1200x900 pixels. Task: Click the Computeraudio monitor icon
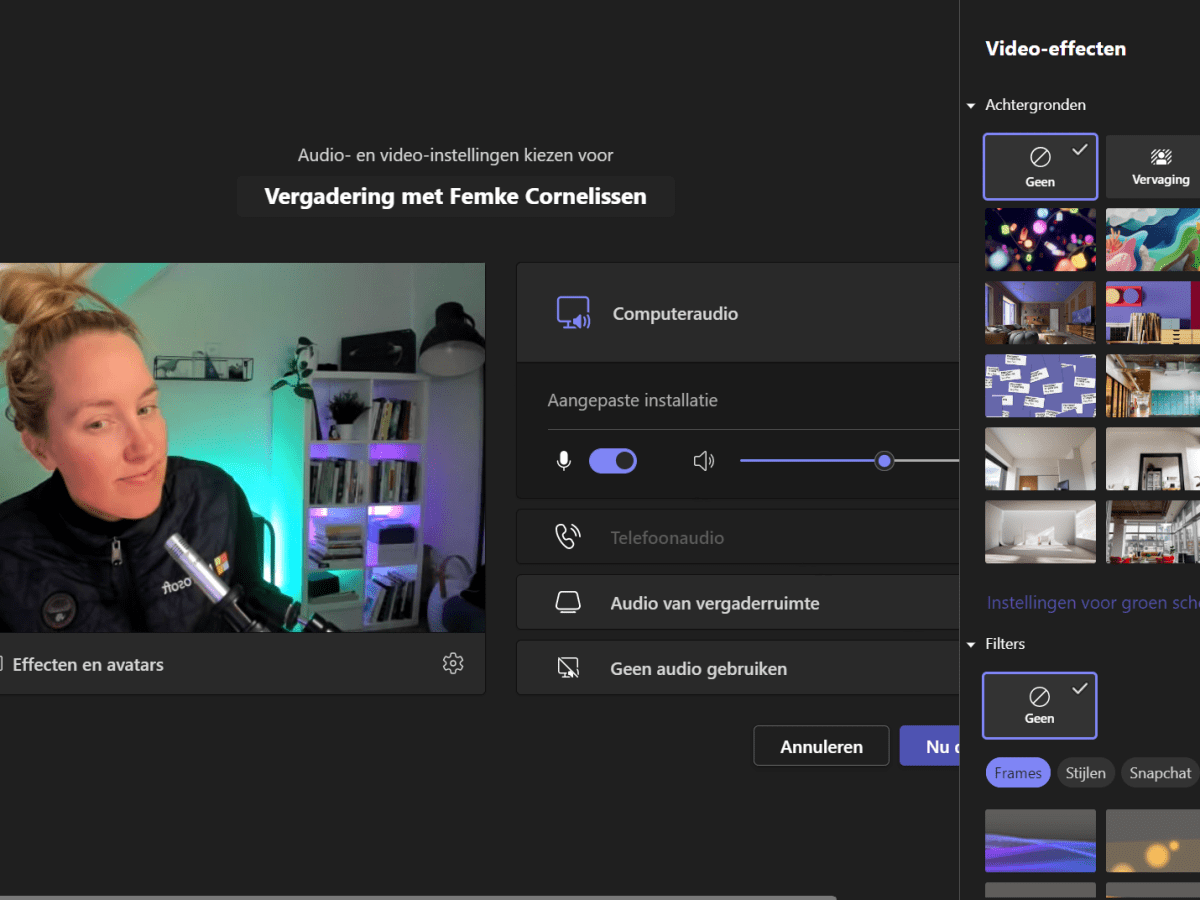click(574, 313)
